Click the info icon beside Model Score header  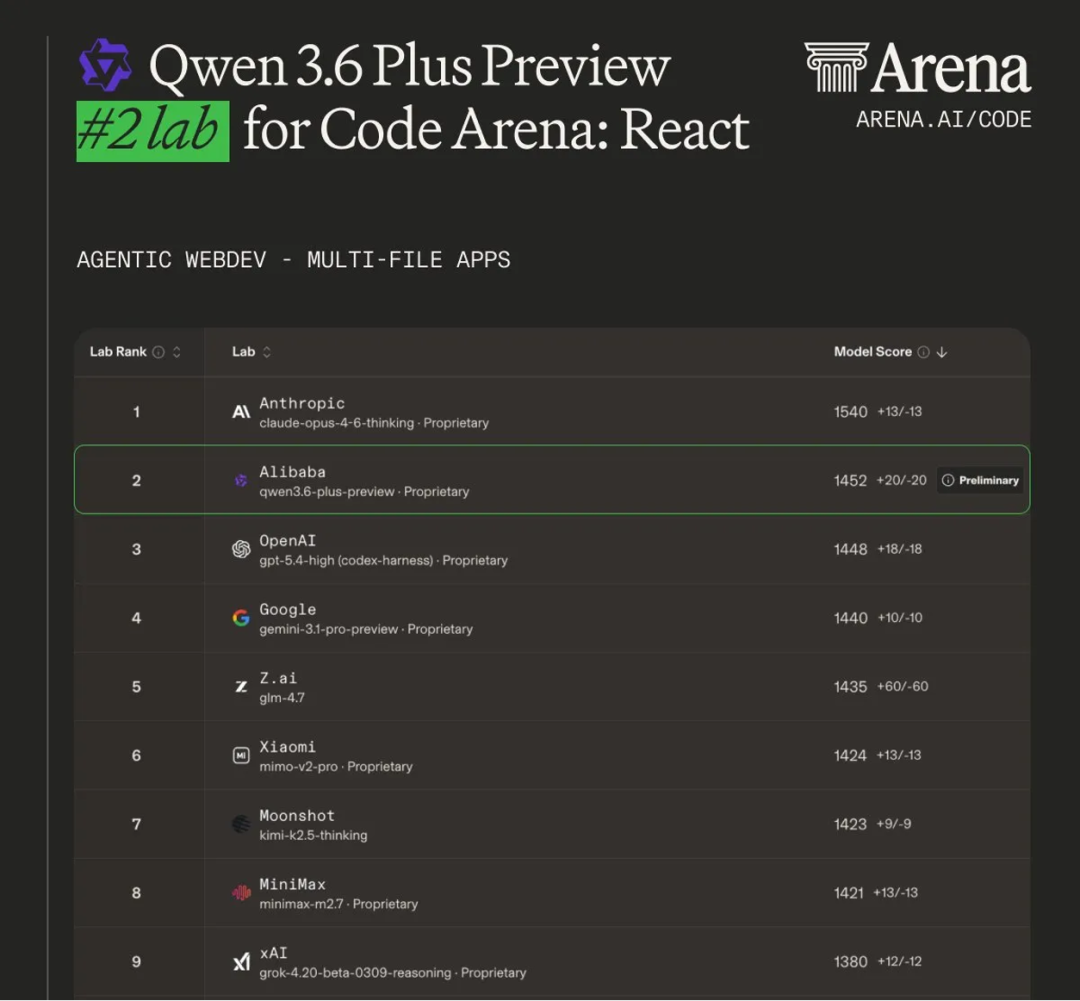(923, 352)
